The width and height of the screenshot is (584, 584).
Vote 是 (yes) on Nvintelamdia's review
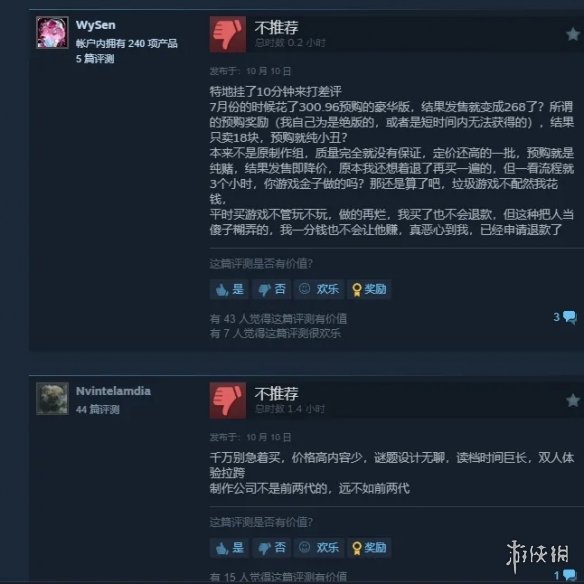229,548
